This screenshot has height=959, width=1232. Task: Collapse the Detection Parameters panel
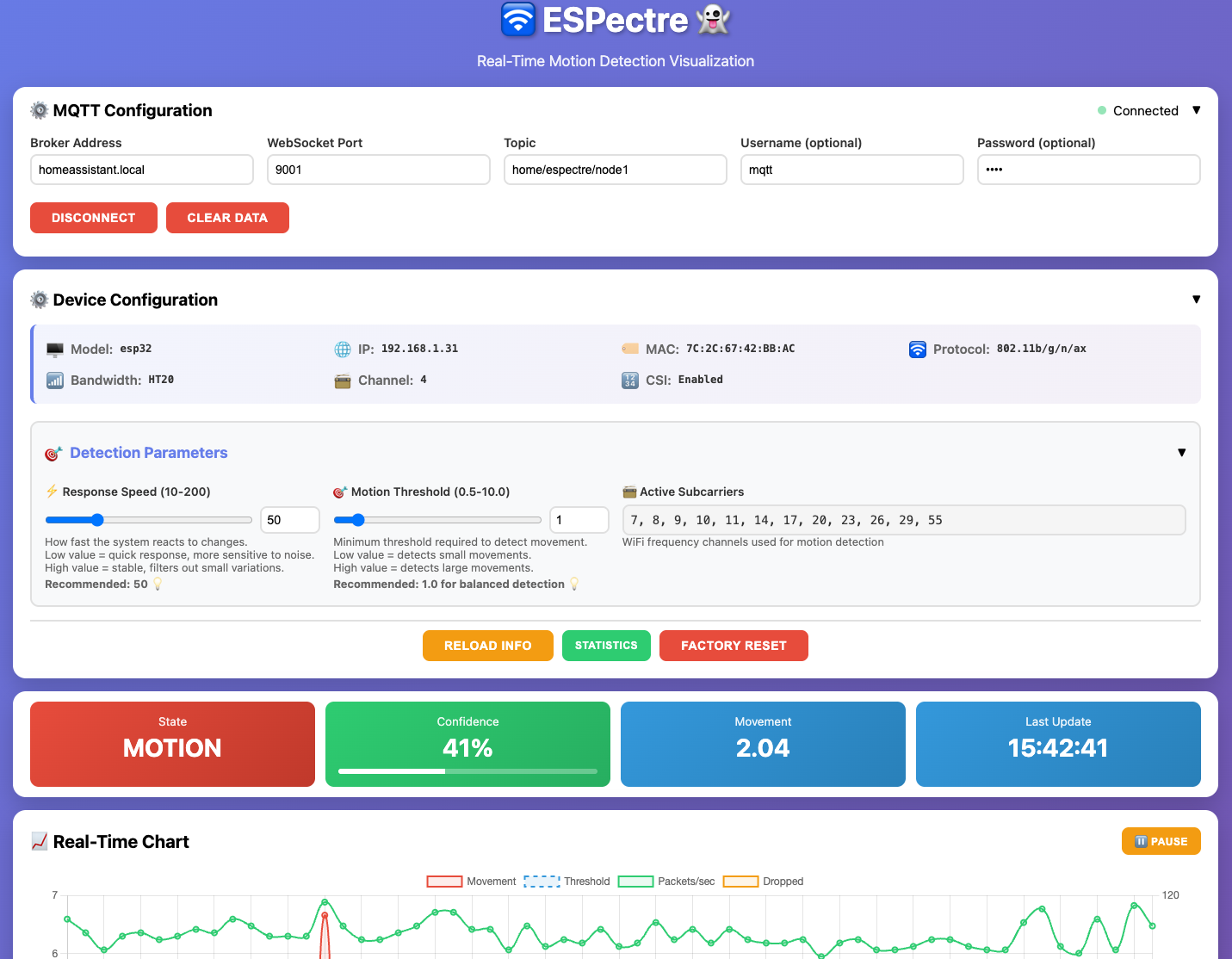coord(1181,452)
